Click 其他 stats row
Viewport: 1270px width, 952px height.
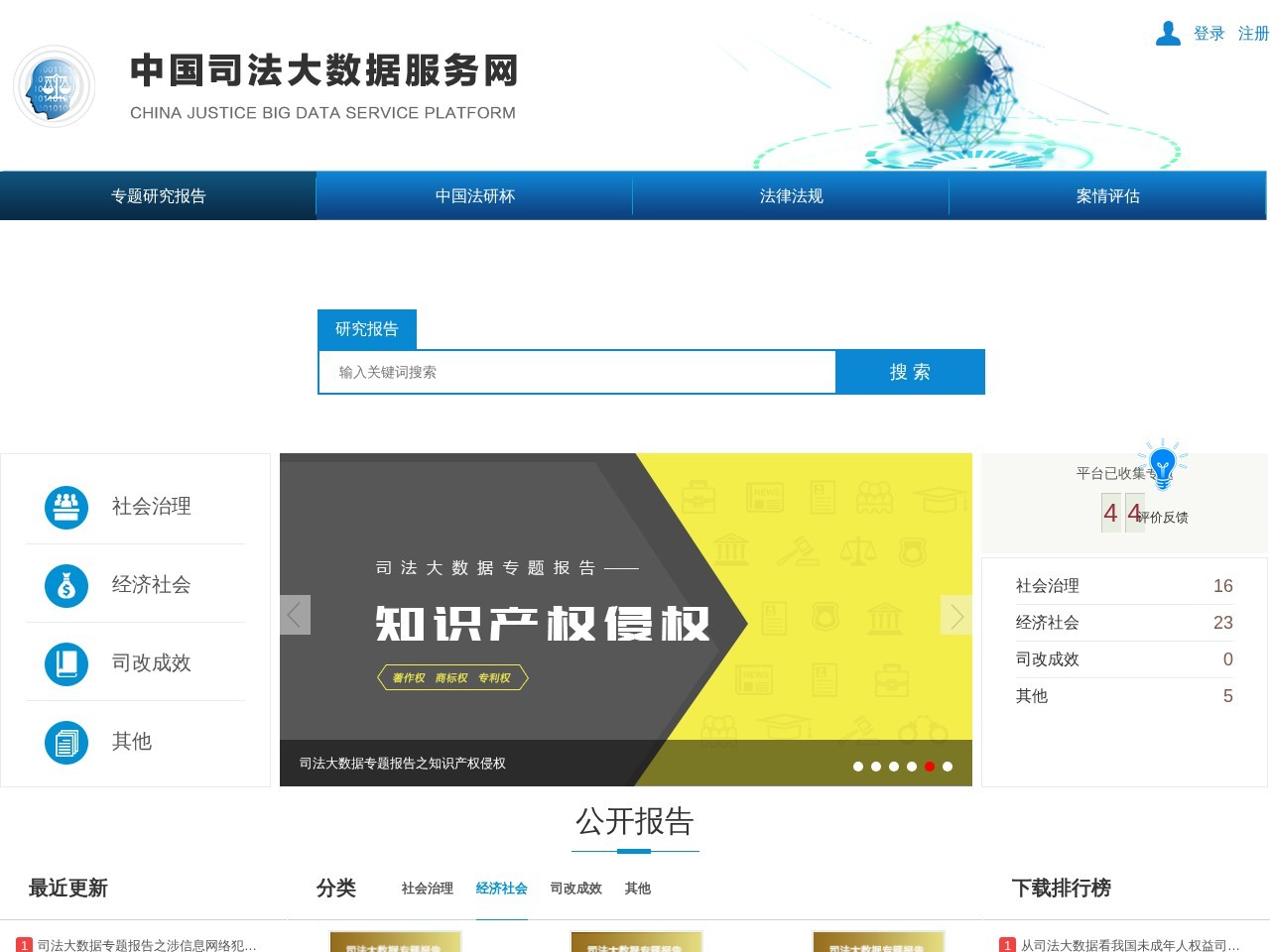(x=1124, y=696)
